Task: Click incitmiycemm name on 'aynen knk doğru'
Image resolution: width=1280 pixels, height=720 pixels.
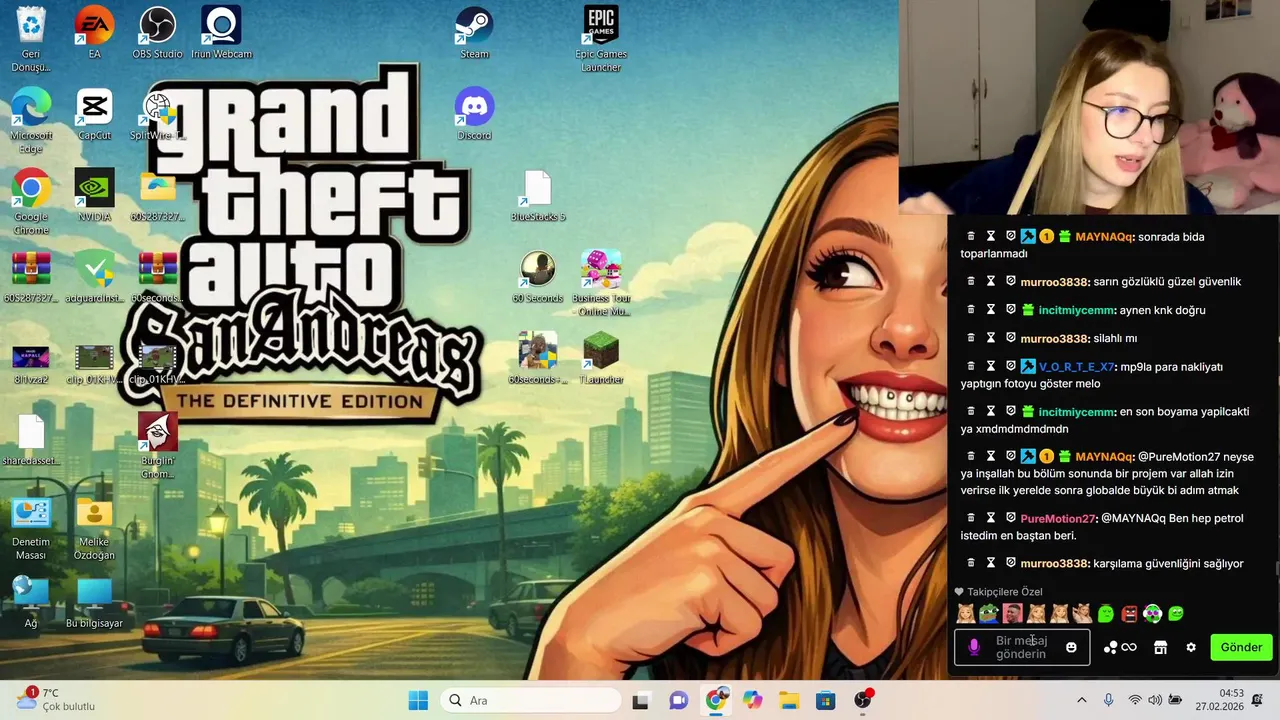Action: pyautogui.click(x=1076, y=310)
